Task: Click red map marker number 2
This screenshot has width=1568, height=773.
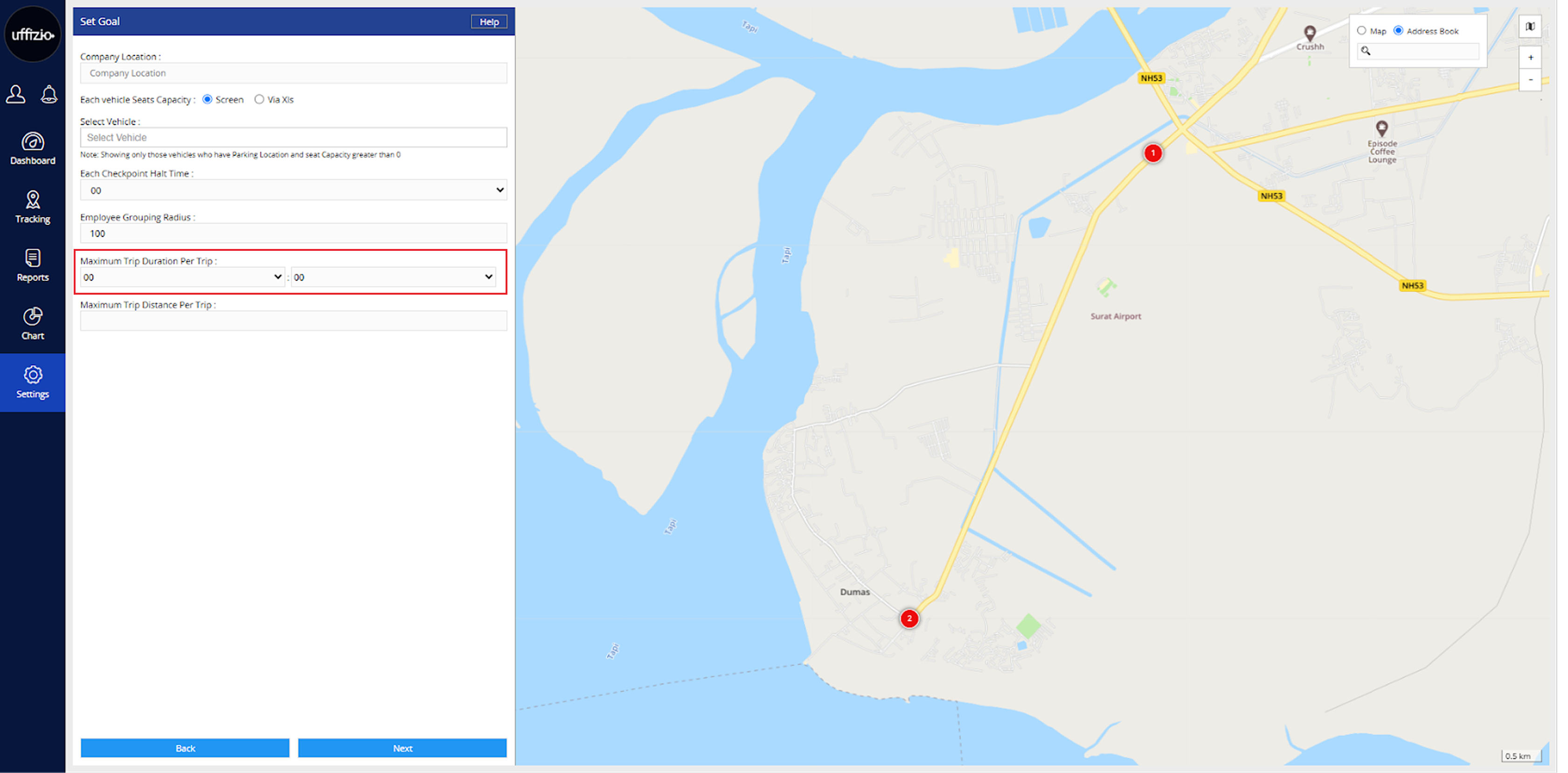Action: click(909, 618)
